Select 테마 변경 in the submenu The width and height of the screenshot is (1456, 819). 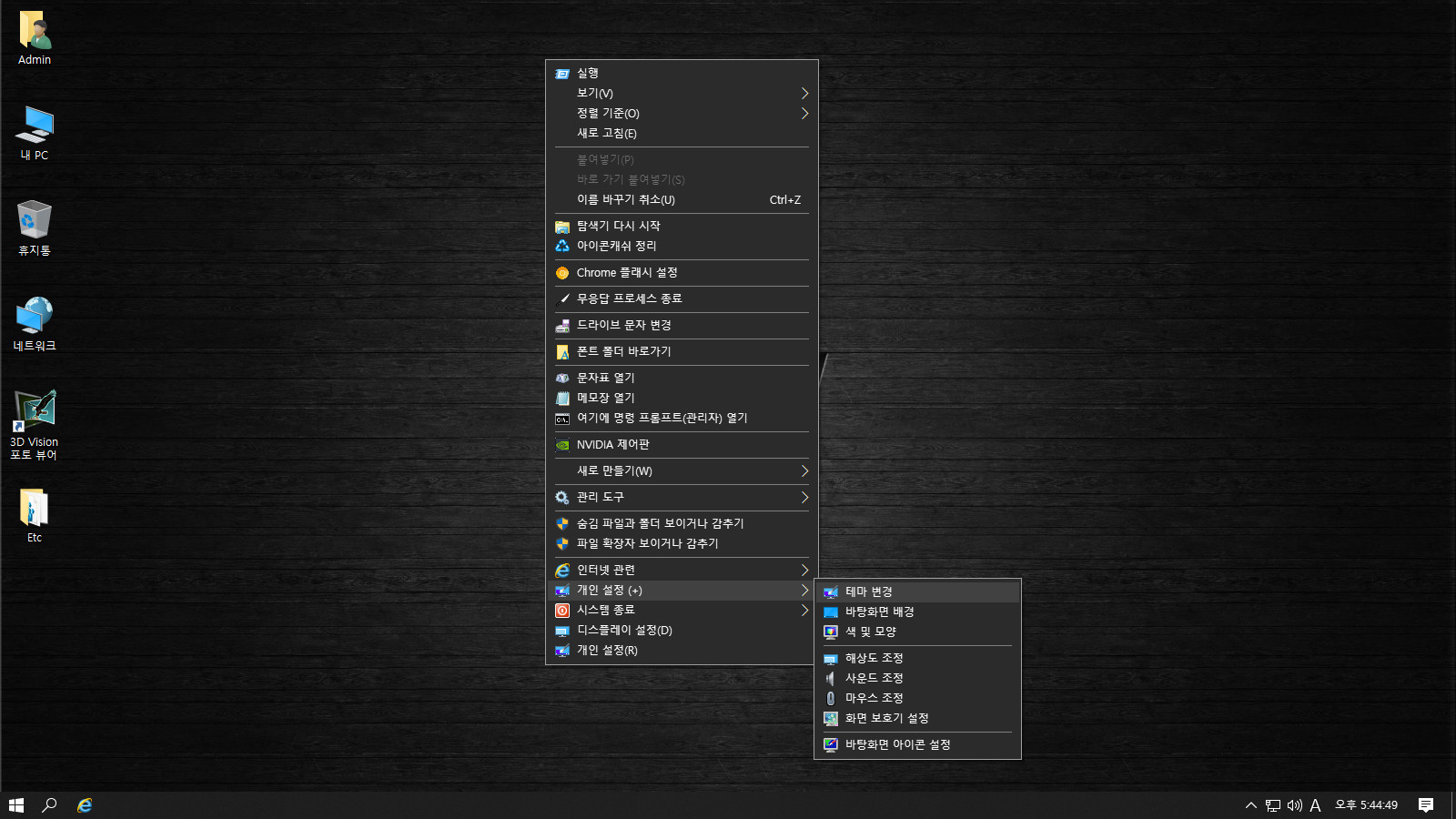coord(917,591)
